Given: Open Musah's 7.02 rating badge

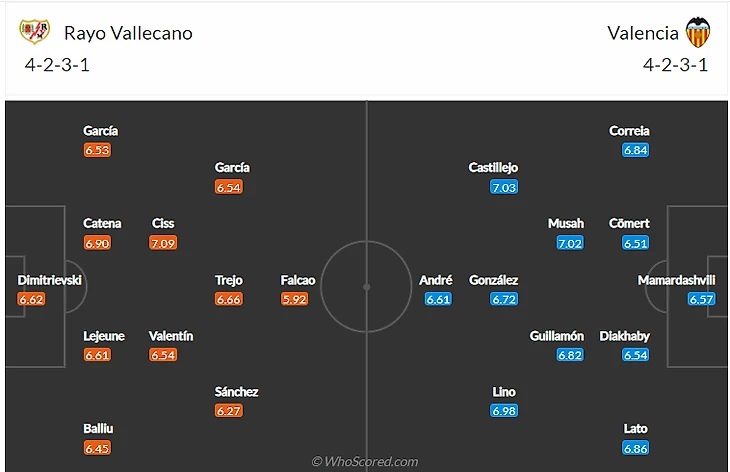Looking at the screenshot, I should tap(570, 242).
